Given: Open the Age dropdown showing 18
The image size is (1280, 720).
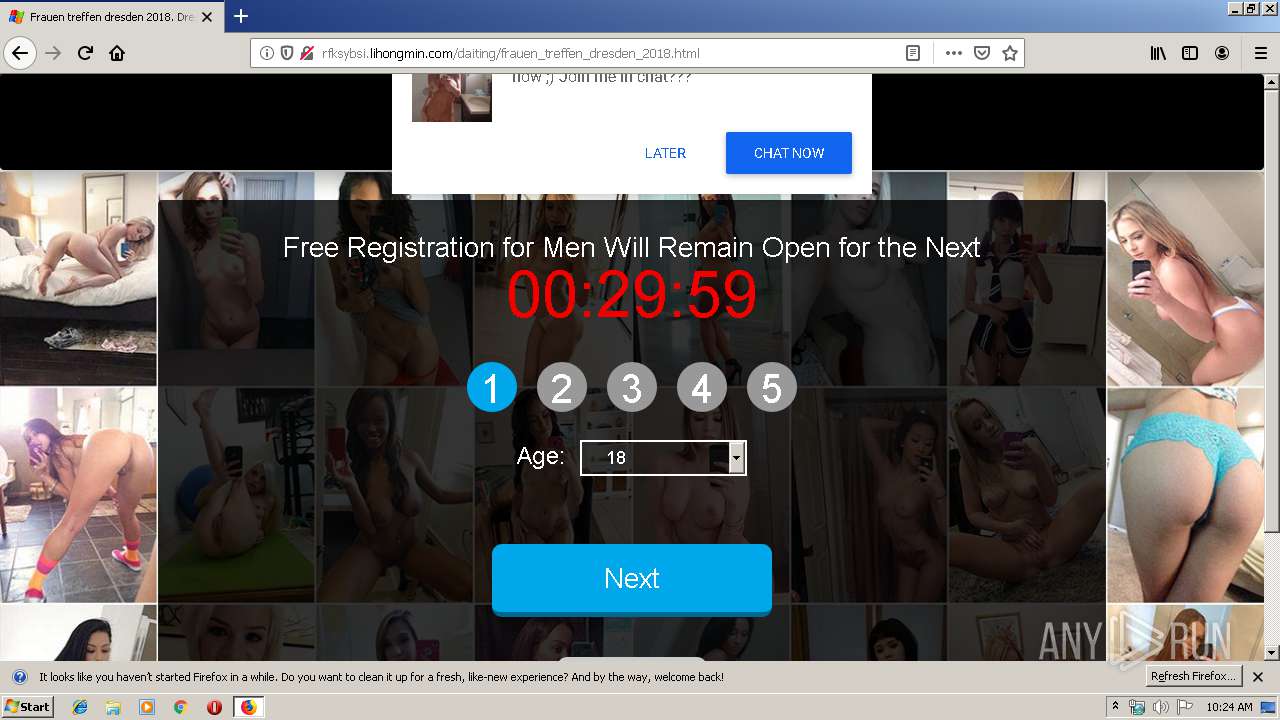Looking at the screenshot, I should point(663,458).
